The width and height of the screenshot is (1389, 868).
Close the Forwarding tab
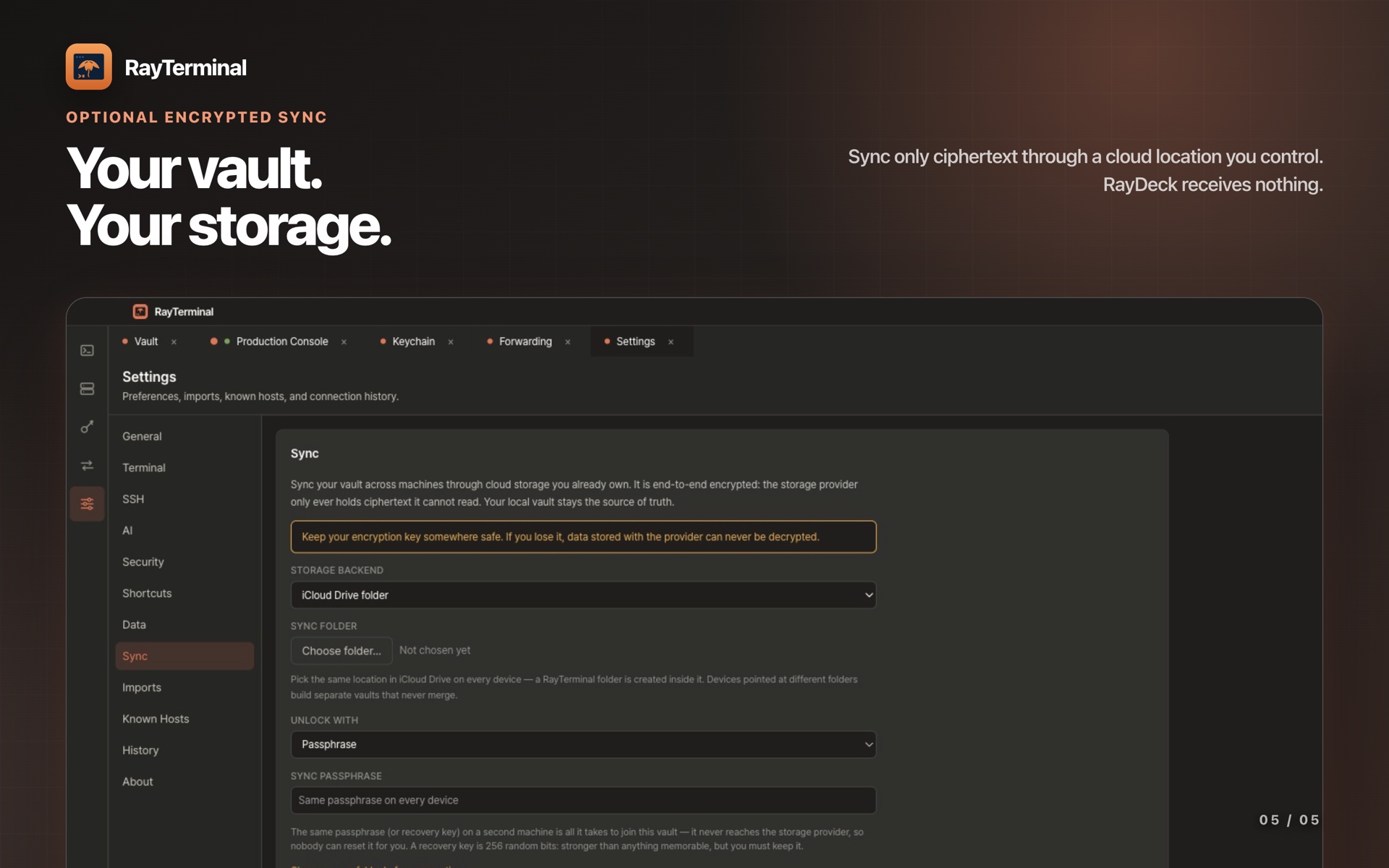coord(568,342)
